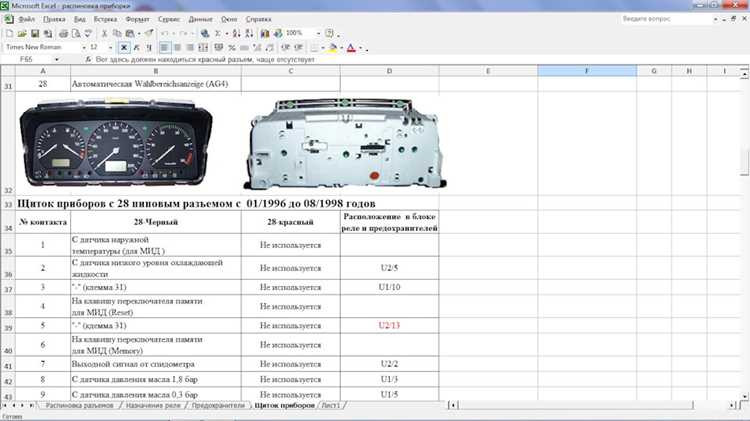
Task: Insert hyperlink using globe icon
Action: [205, 33]
